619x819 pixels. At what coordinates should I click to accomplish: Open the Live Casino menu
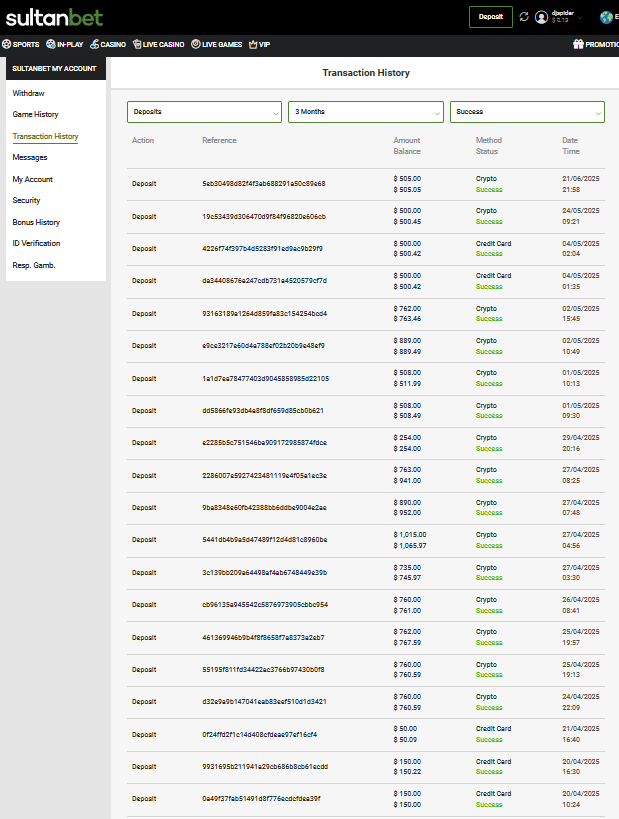click(x=163, y=44)
